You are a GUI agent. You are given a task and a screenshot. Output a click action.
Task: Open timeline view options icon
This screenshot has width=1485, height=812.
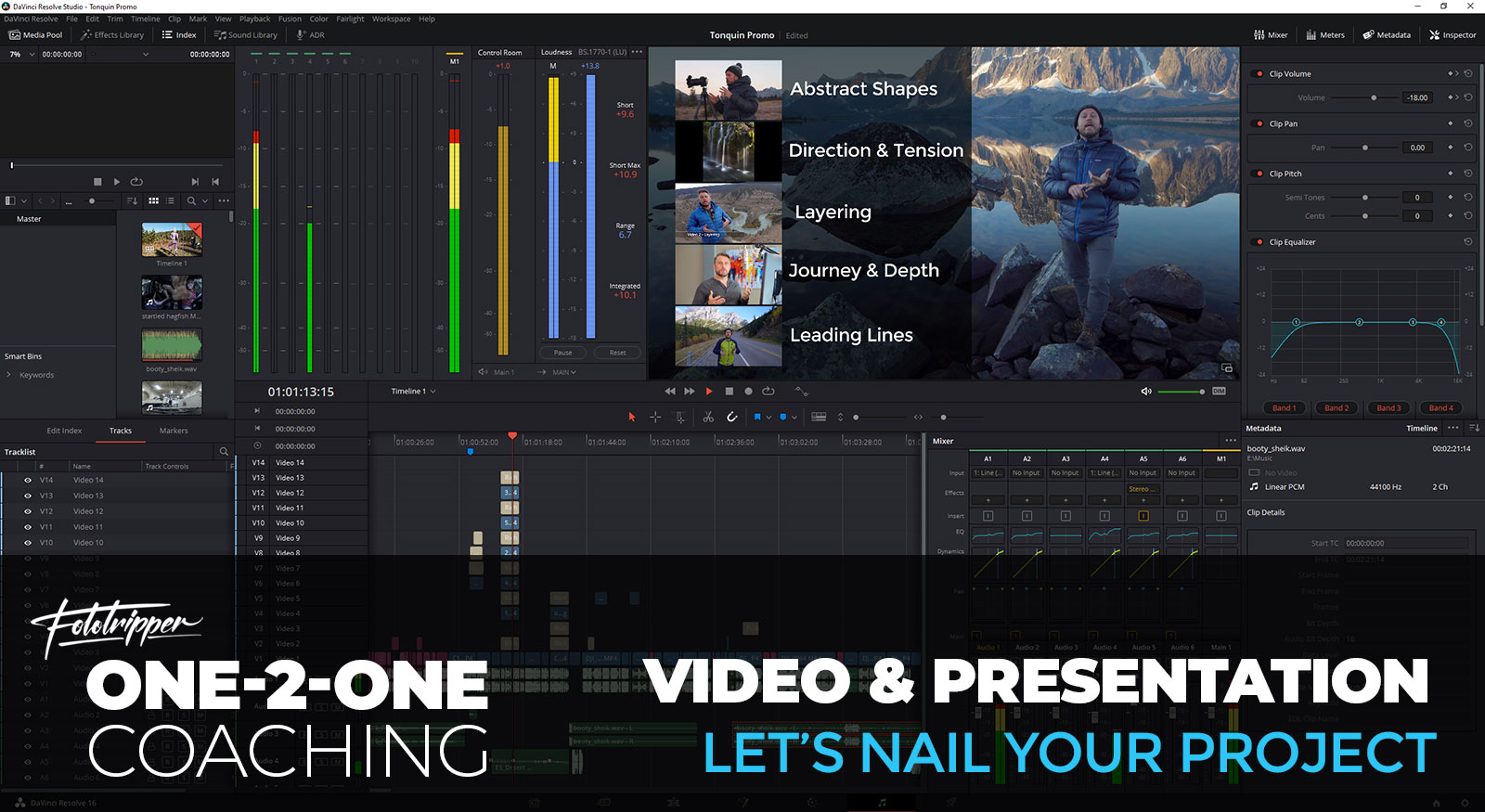click(x=819, y=418)
